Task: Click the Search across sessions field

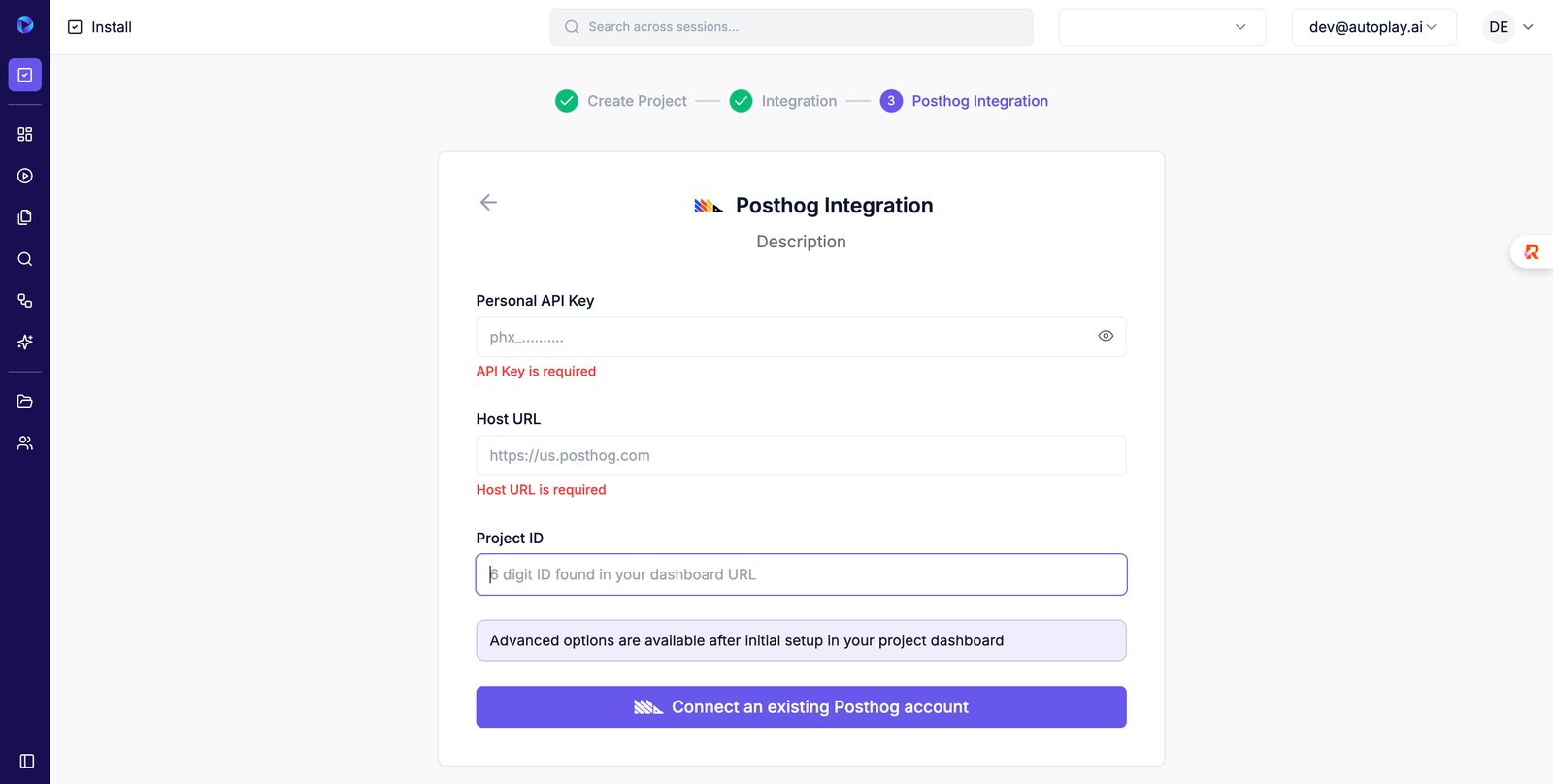Action: tap(791, 27)
